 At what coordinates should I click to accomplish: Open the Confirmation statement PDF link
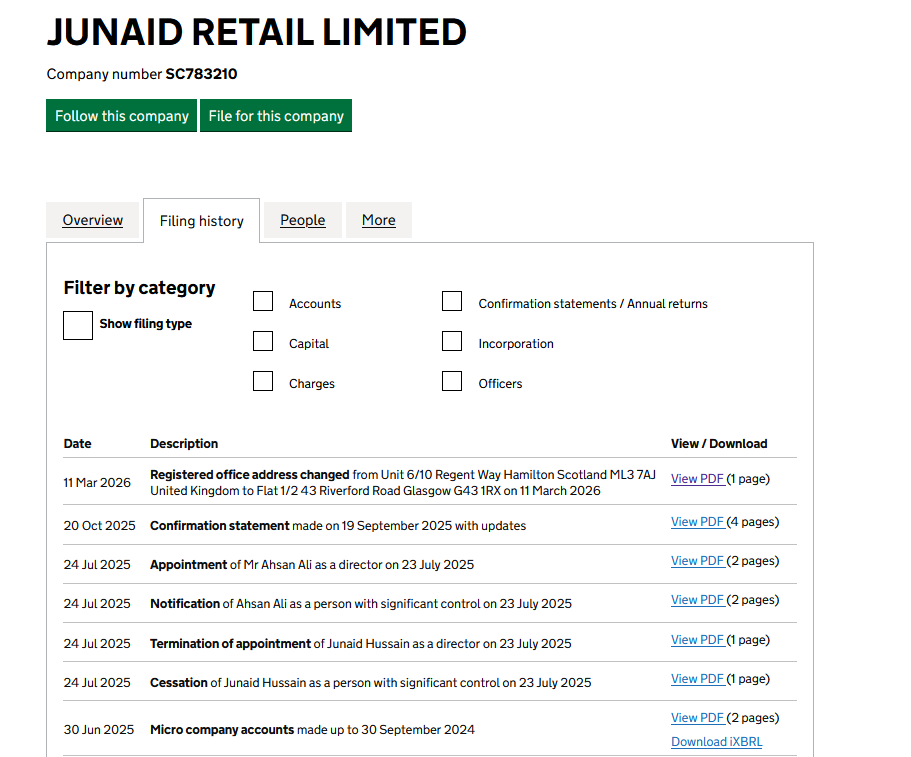click(697, 522)
